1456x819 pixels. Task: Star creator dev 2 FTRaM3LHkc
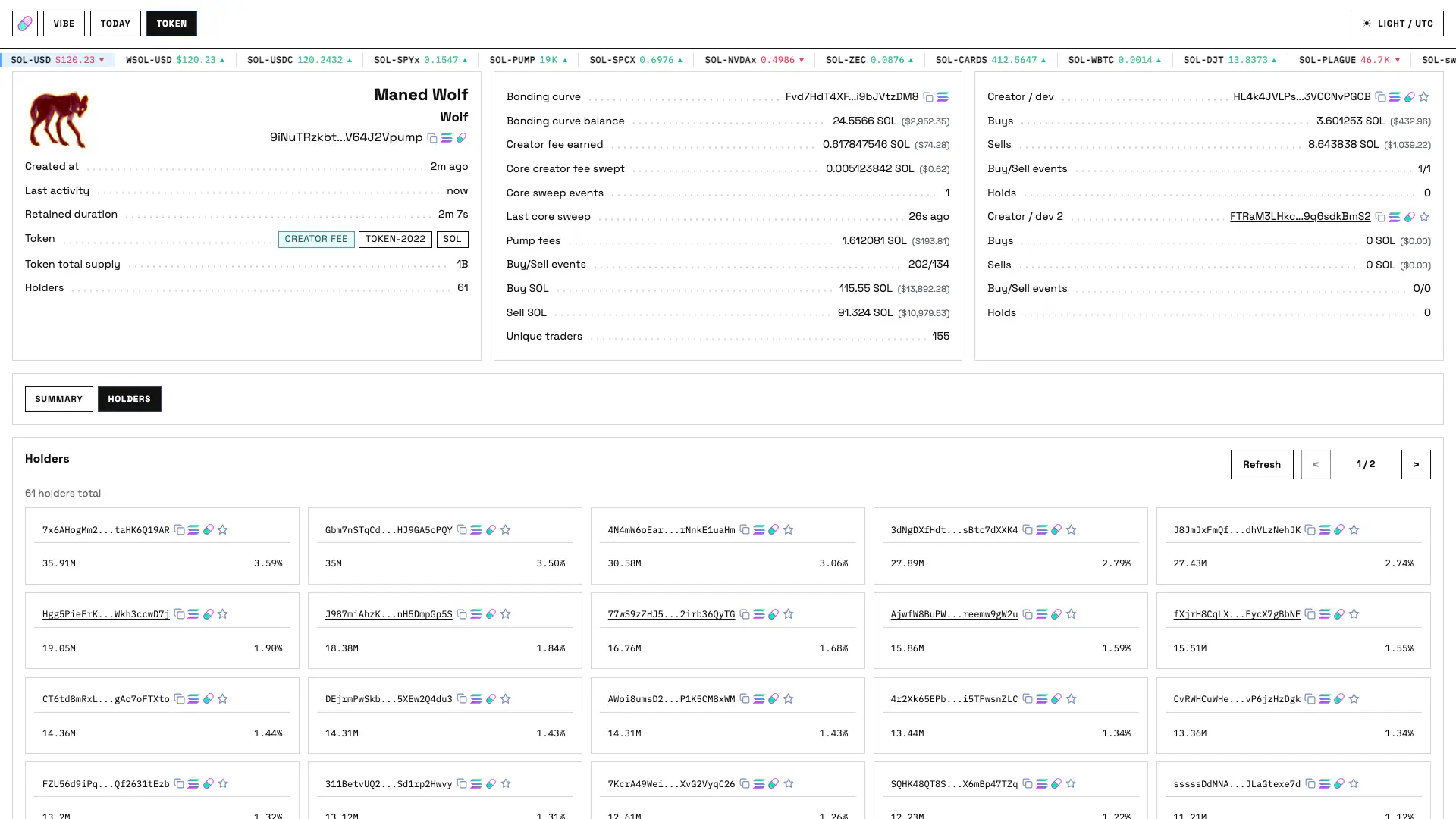click(x=1424, y=217)
